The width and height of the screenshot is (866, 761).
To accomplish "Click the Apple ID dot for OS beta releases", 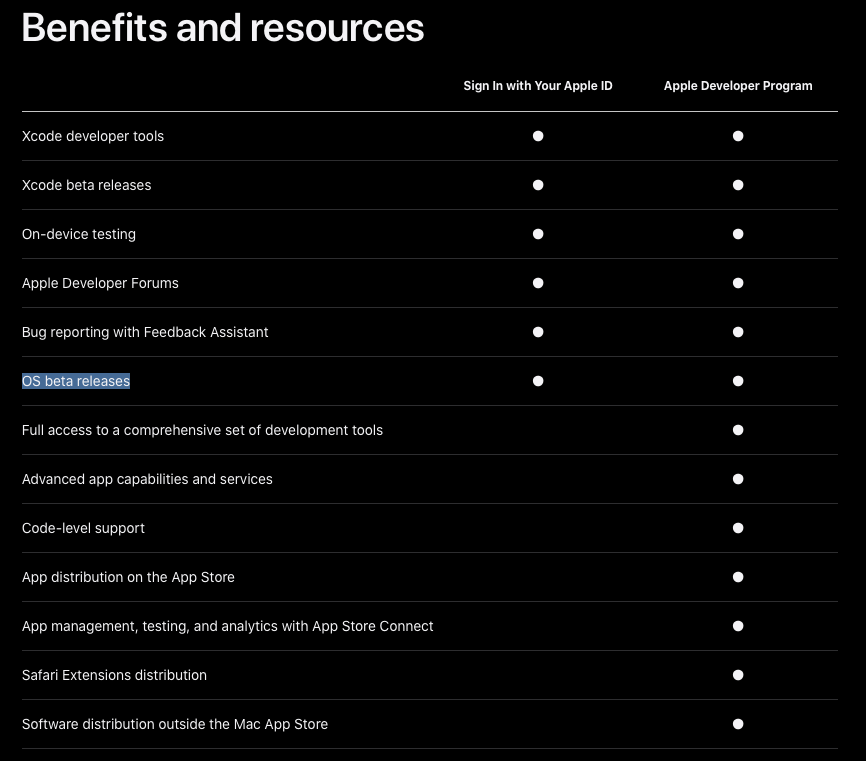I will click(538, 381).
